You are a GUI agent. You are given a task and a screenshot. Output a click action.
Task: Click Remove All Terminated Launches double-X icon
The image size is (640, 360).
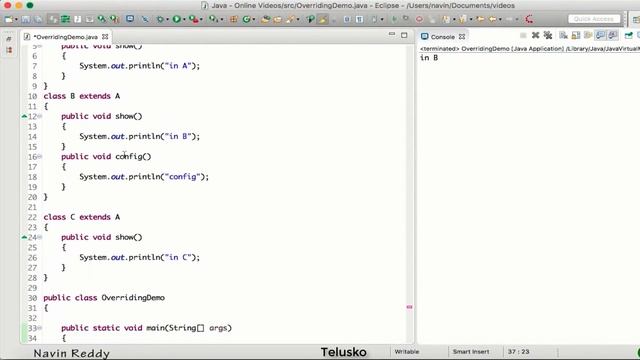(548, 36)
